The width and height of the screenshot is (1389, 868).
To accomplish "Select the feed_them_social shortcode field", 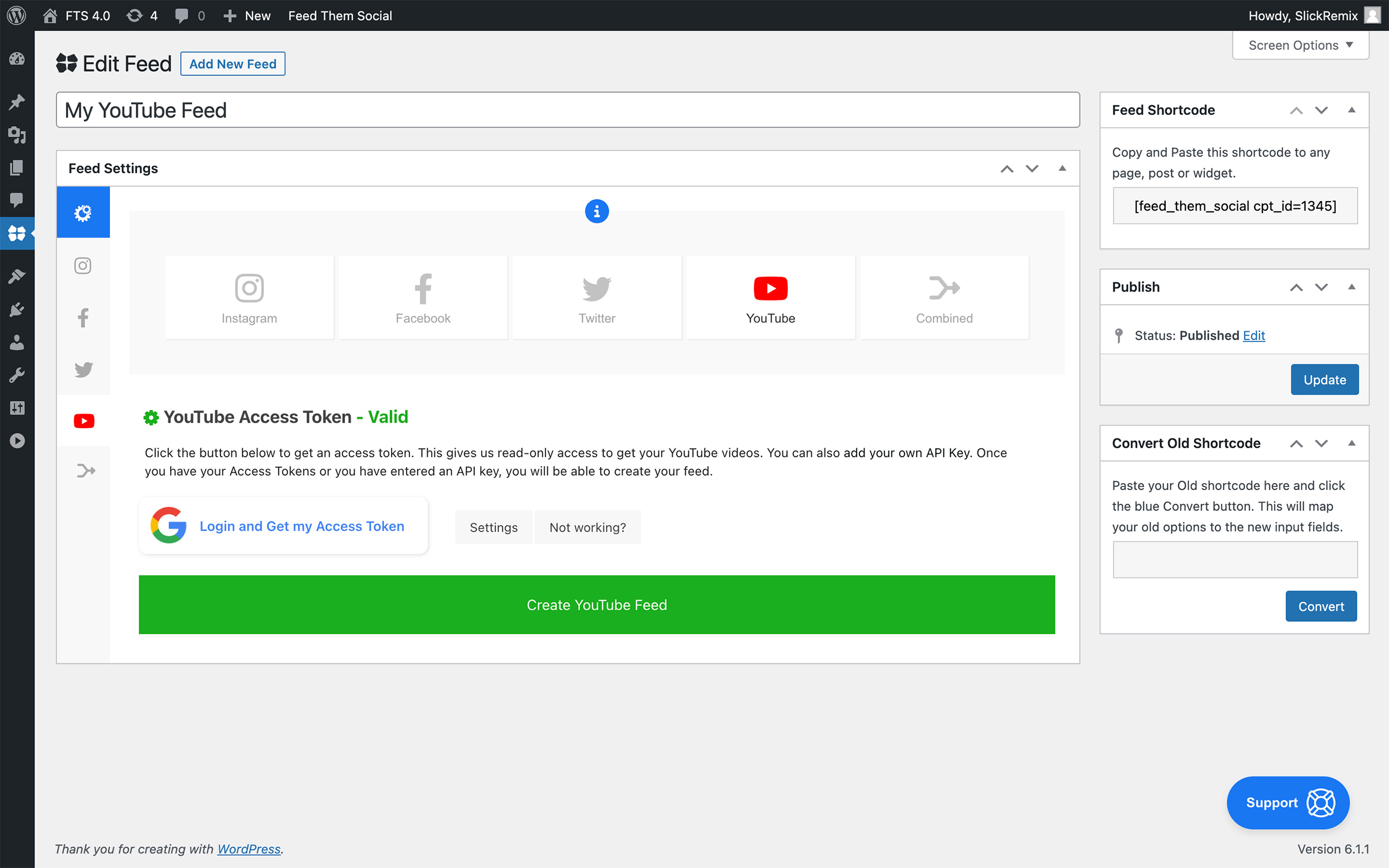I will 1235,205.
